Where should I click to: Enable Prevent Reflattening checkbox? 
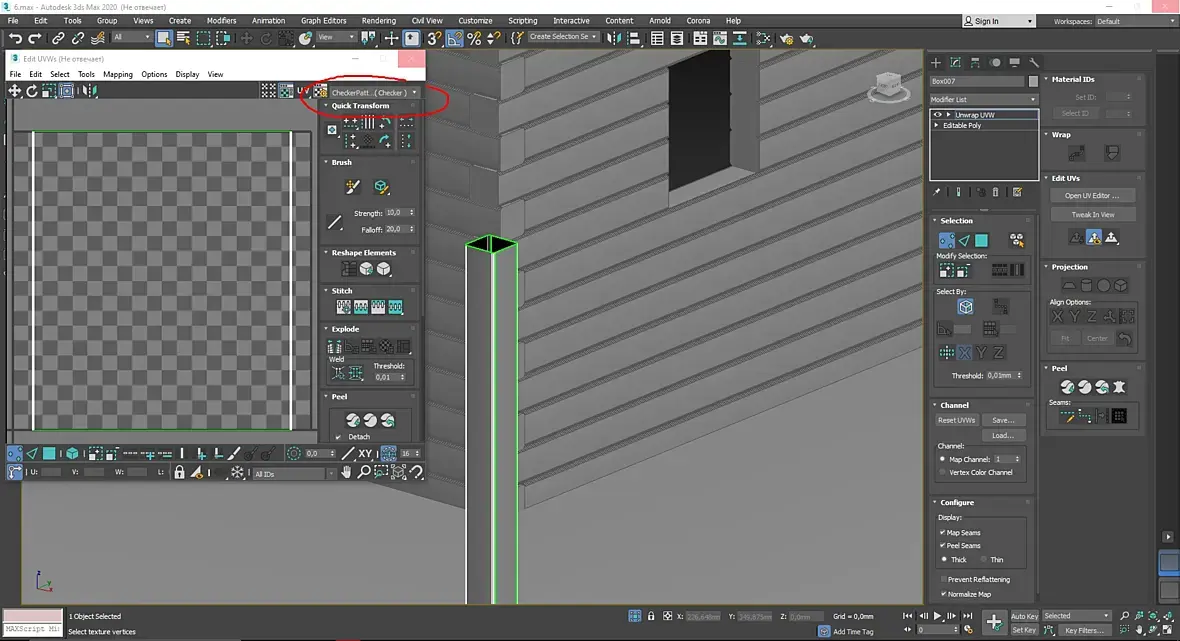[943, 579]
